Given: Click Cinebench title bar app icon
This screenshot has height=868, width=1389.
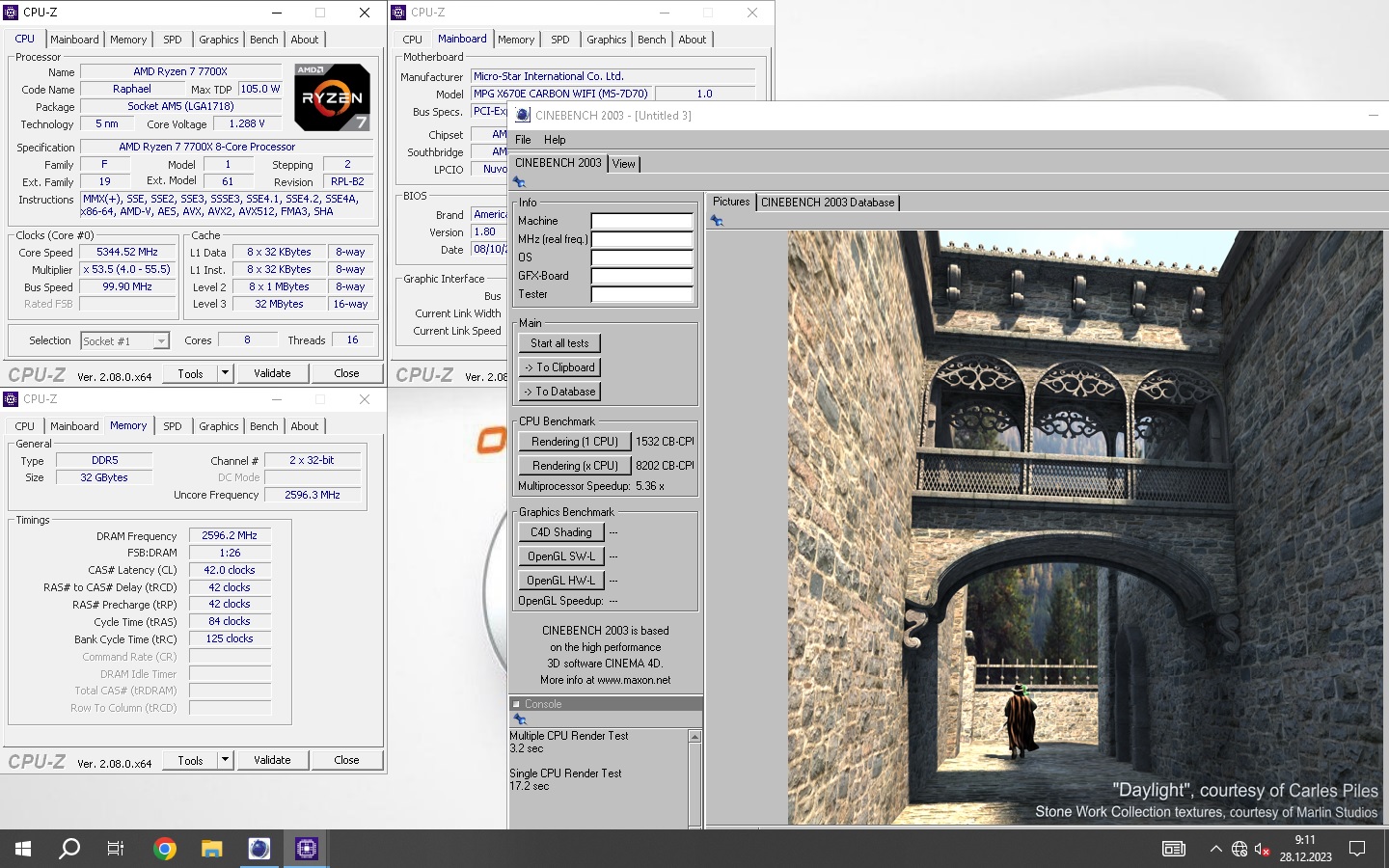Looking at the screenshot, I should [x=523, y=115].
